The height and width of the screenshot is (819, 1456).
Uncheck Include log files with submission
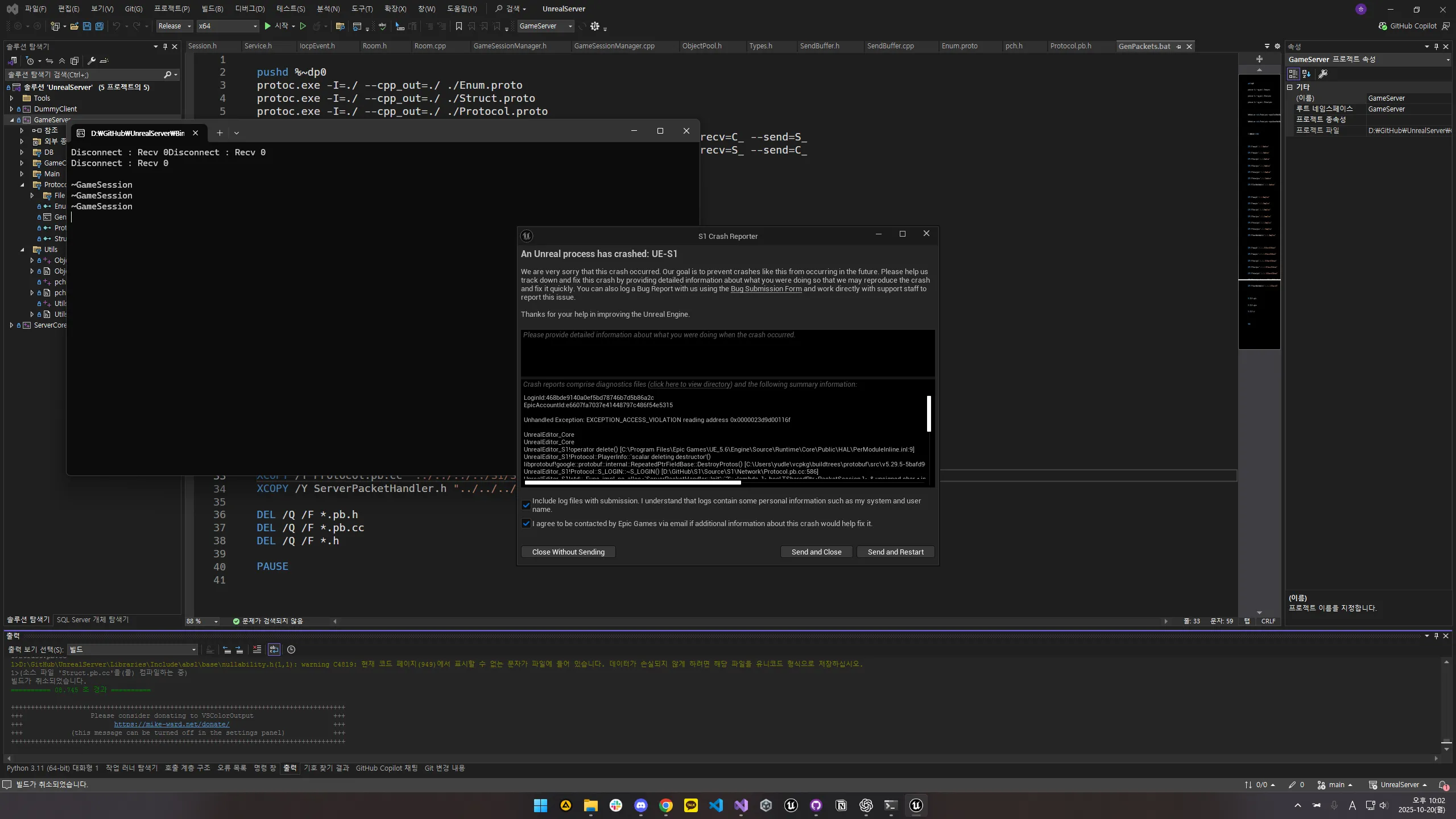coord(526,504)
